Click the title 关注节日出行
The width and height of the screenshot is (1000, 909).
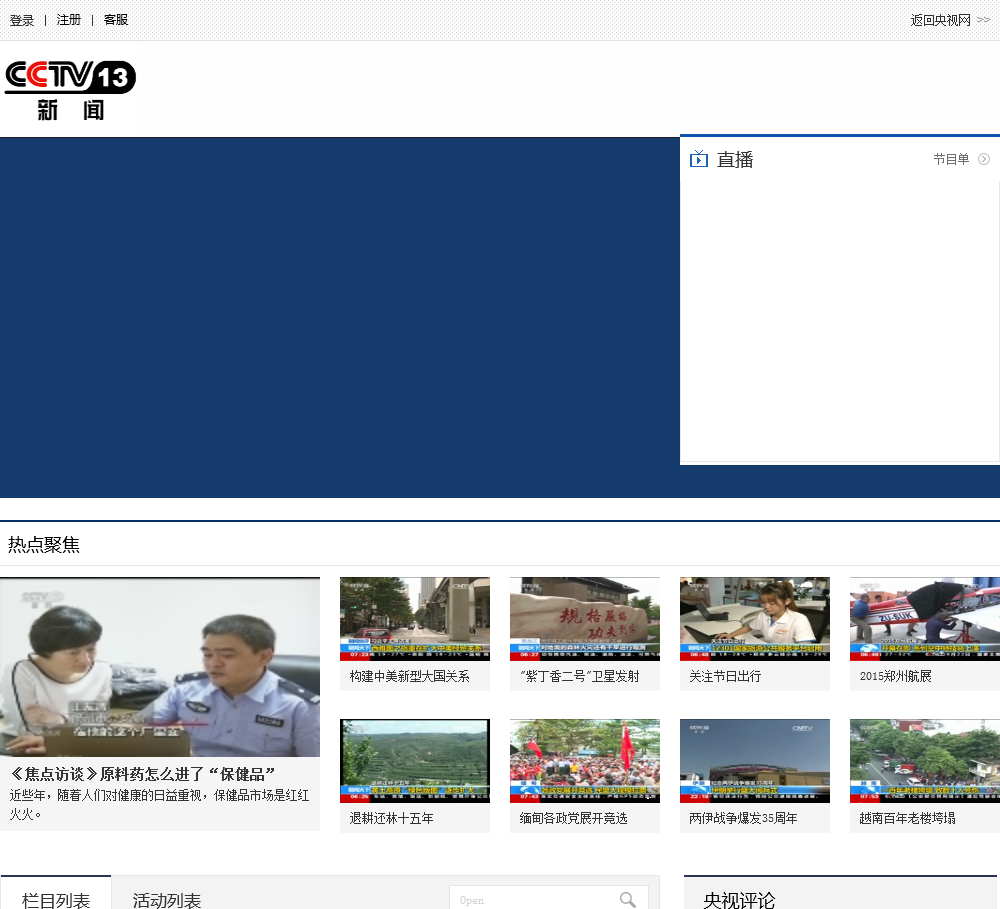click(x=725, y=676)
